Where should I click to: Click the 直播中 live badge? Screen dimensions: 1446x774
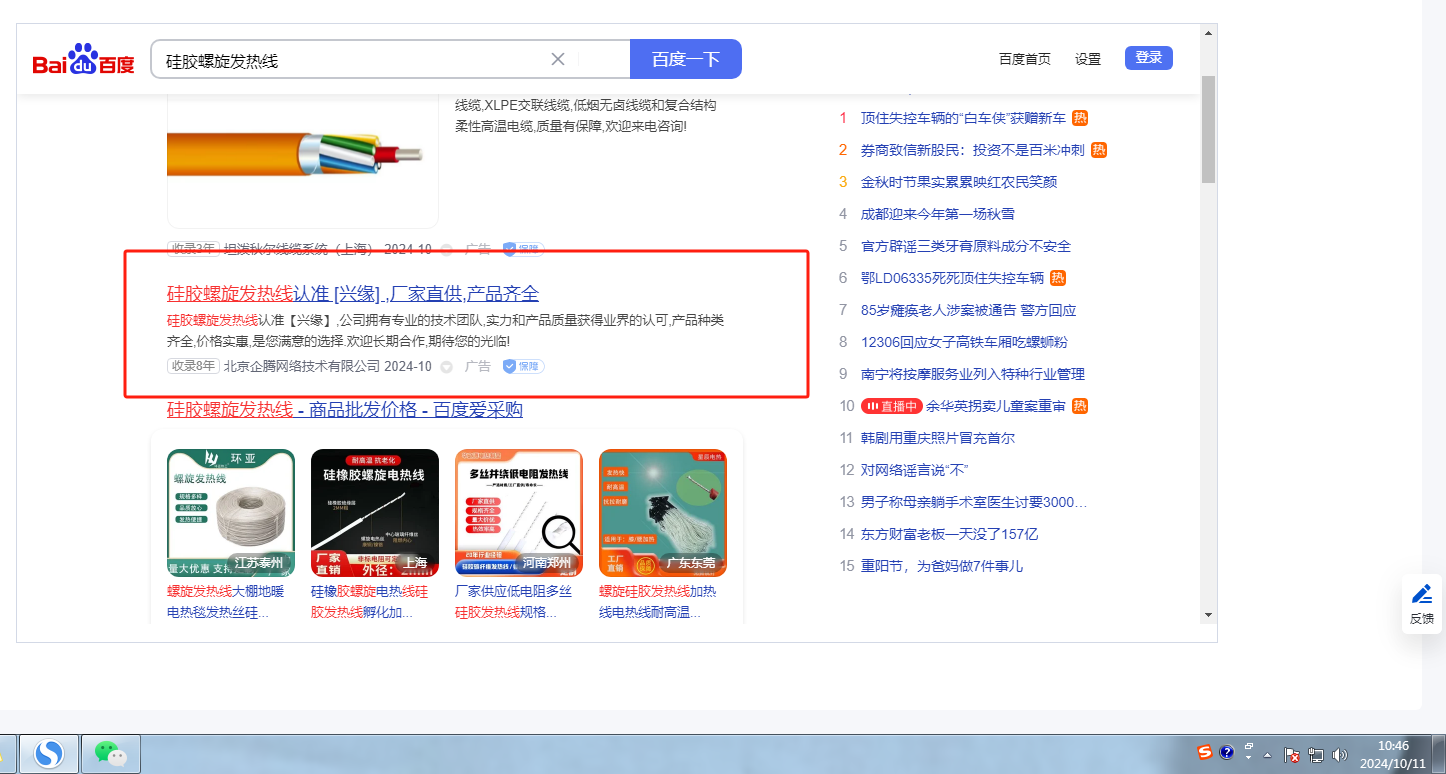pyautogui.click(x=891, y=406)
